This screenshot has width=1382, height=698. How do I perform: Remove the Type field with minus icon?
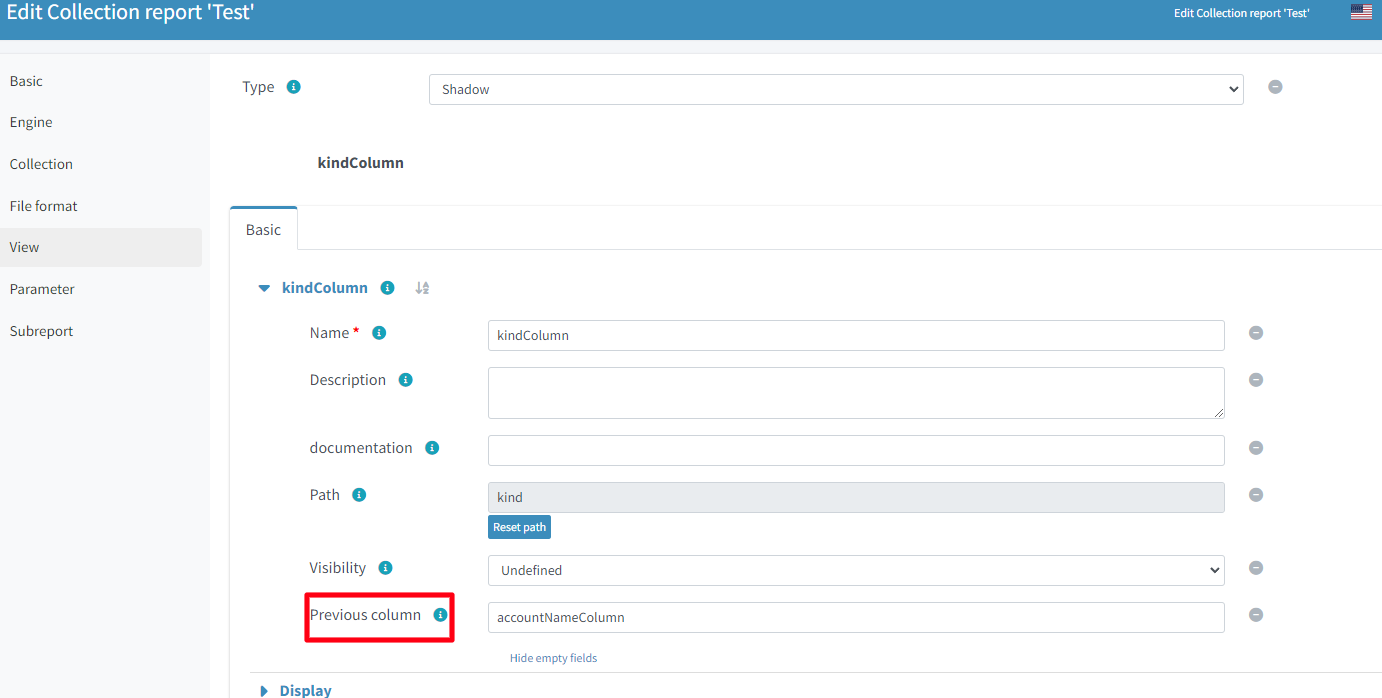tap(1275, 87)
